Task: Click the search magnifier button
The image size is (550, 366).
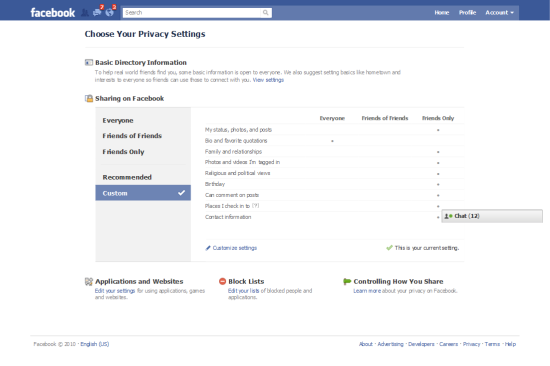Action: (x=266, y=13)
